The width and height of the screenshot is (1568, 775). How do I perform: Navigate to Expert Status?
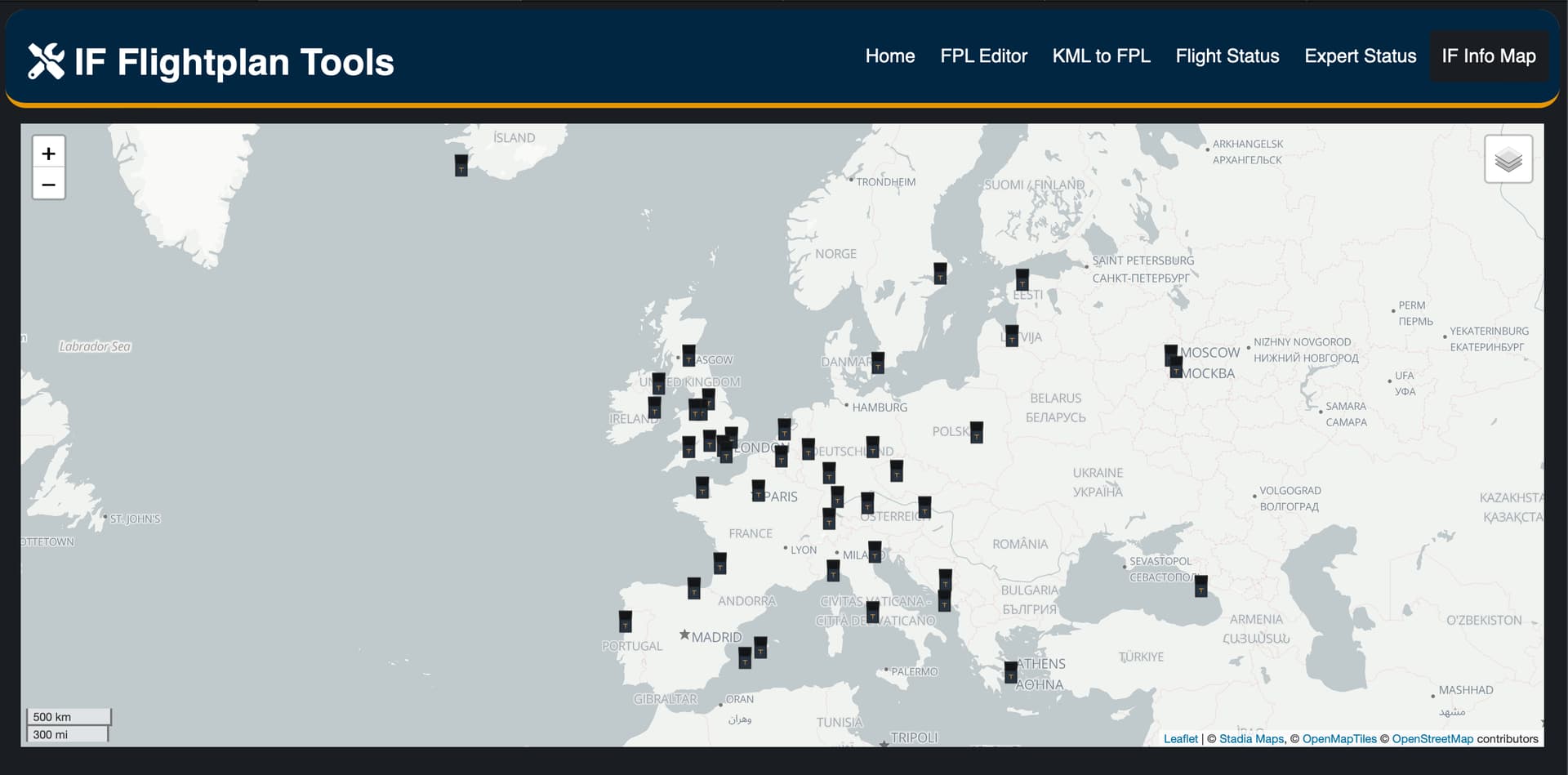point(1360,56)
